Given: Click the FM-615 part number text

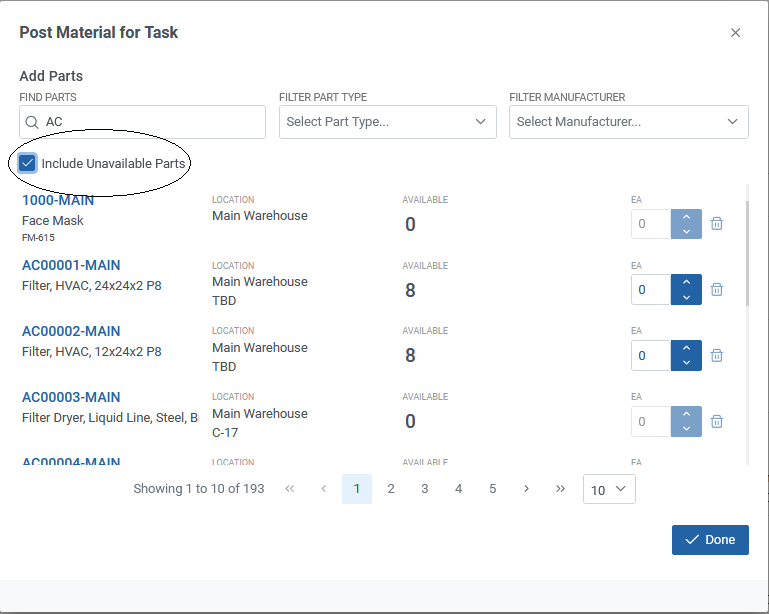Looking at the screenshot, I should (38, 238).
